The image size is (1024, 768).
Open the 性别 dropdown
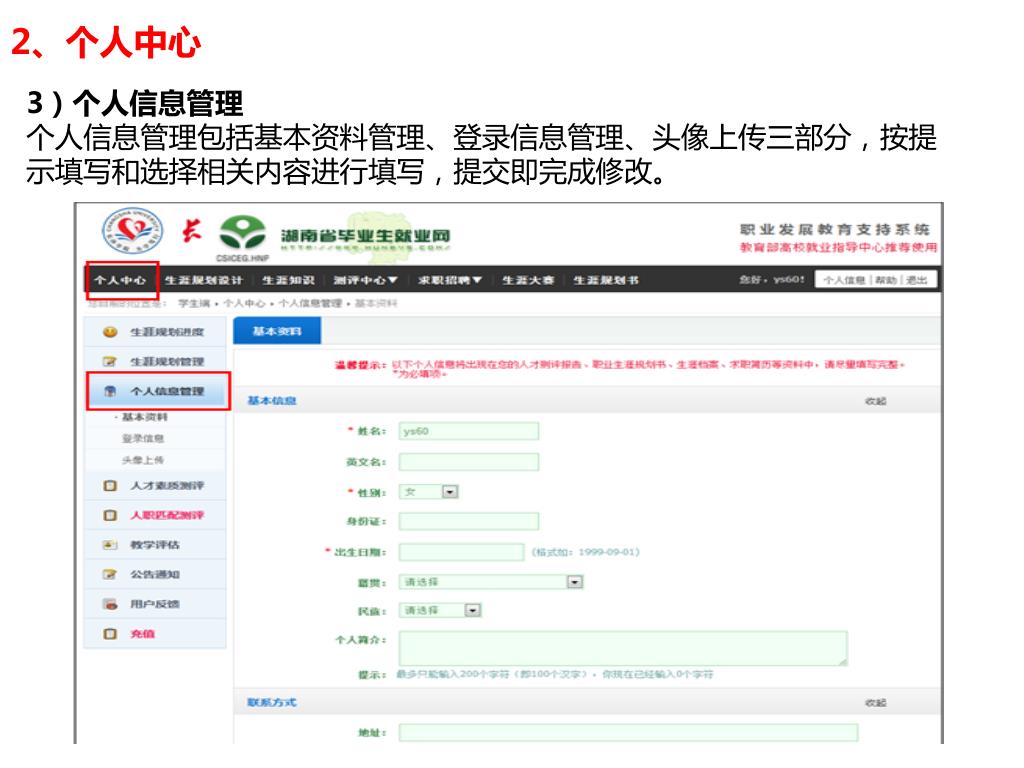(x=429, y=492)
